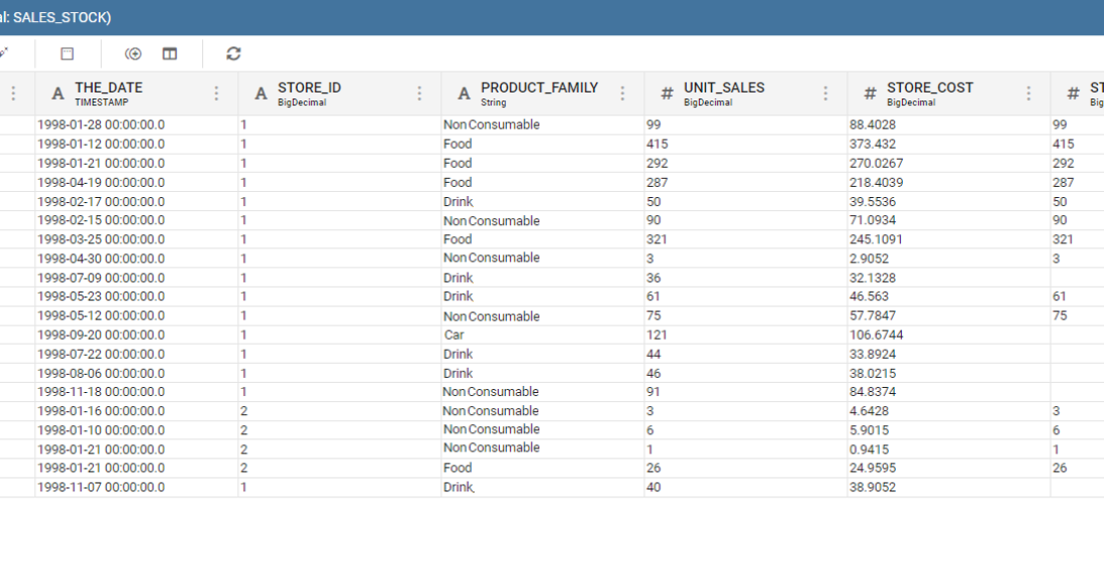Click the '#' type icon beside UNIT_SALES
The image size is (1104, 587).
tap(667, 94)
